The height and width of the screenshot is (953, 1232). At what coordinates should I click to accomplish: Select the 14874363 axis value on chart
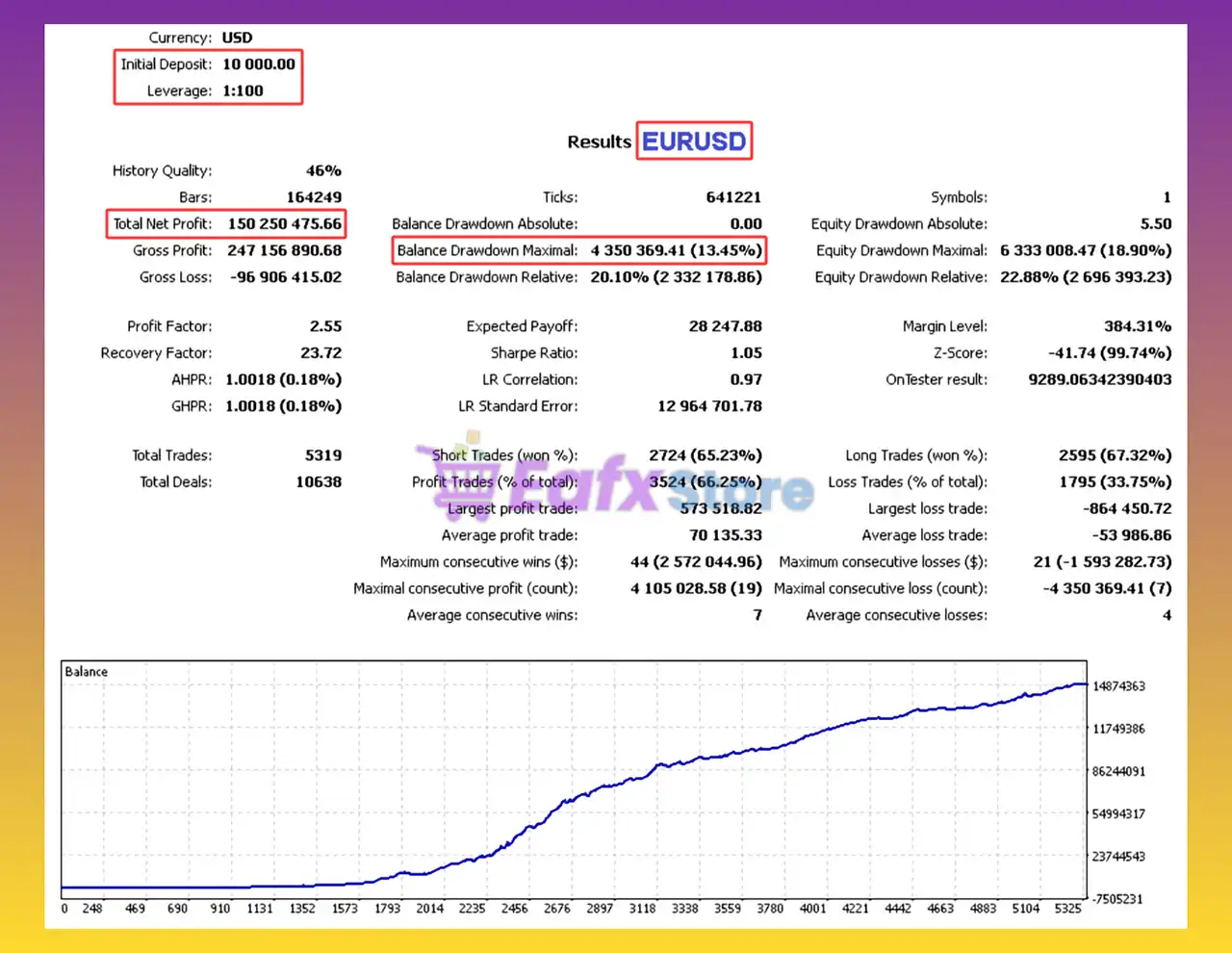[1119, 686]
